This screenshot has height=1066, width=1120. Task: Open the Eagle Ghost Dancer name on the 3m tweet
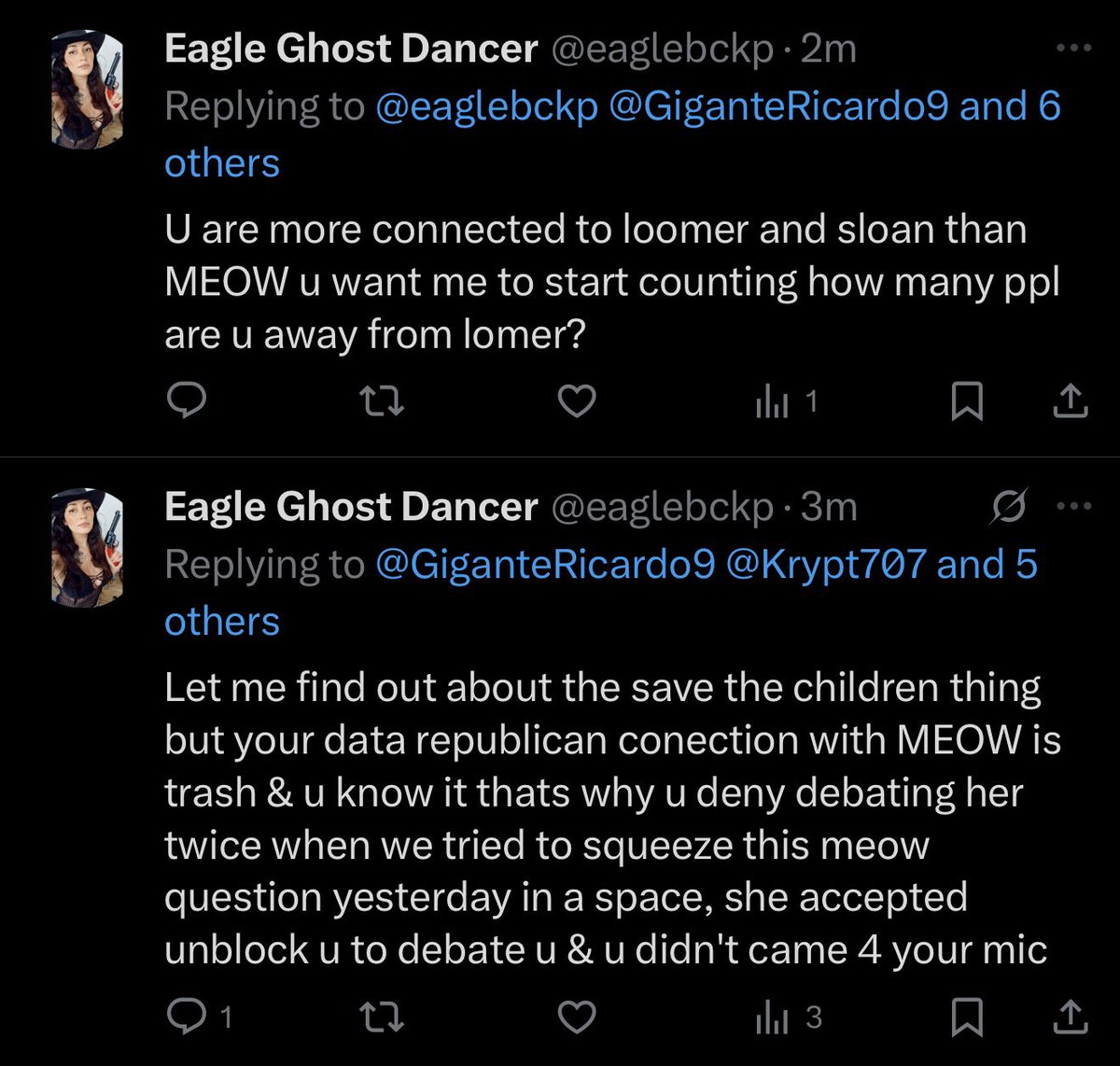(351, 507)
